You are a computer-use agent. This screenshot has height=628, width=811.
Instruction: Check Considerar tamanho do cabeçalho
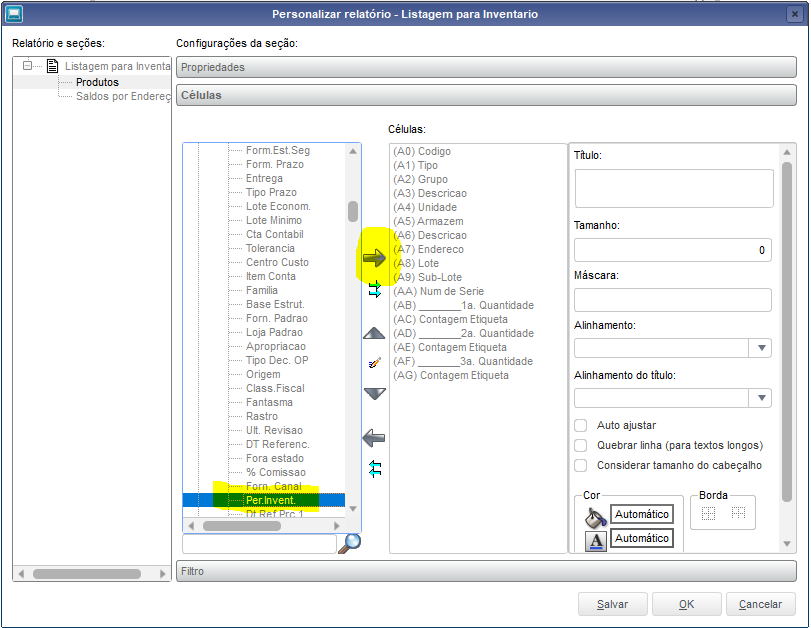pyautogui.click(x=581, y=465)
